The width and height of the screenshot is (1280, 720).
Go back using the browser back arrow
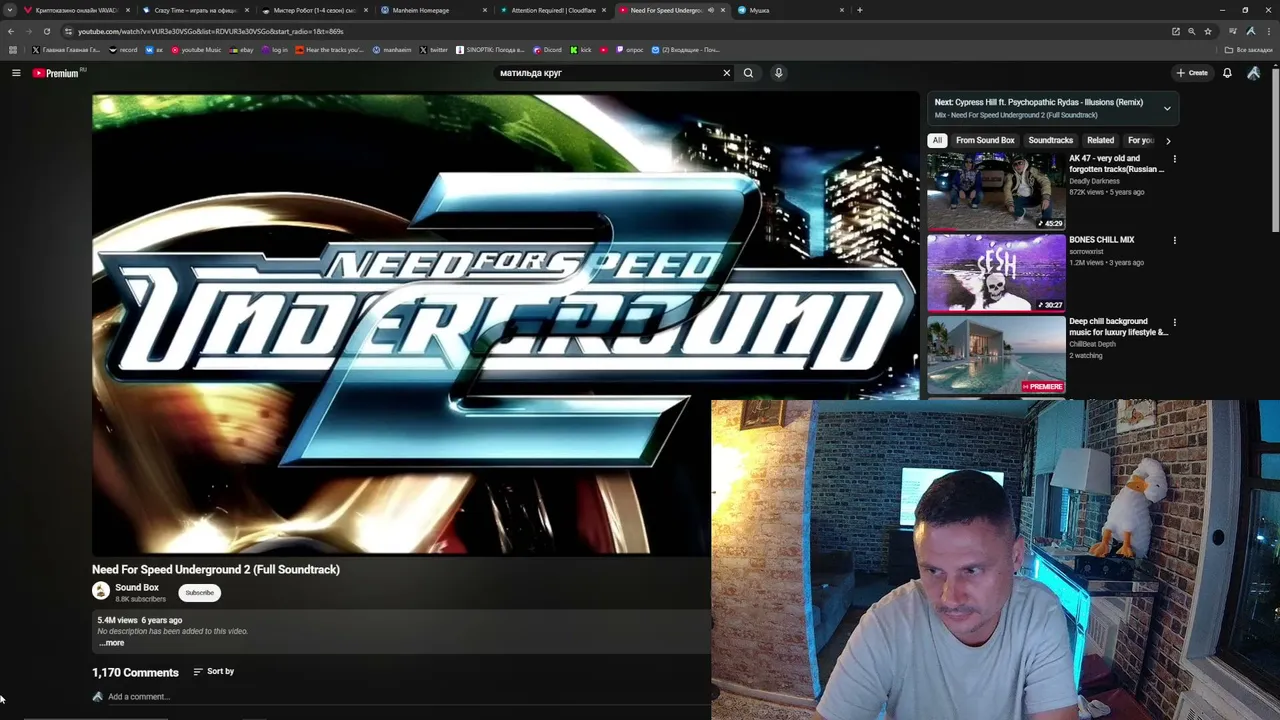coord(11,31)
